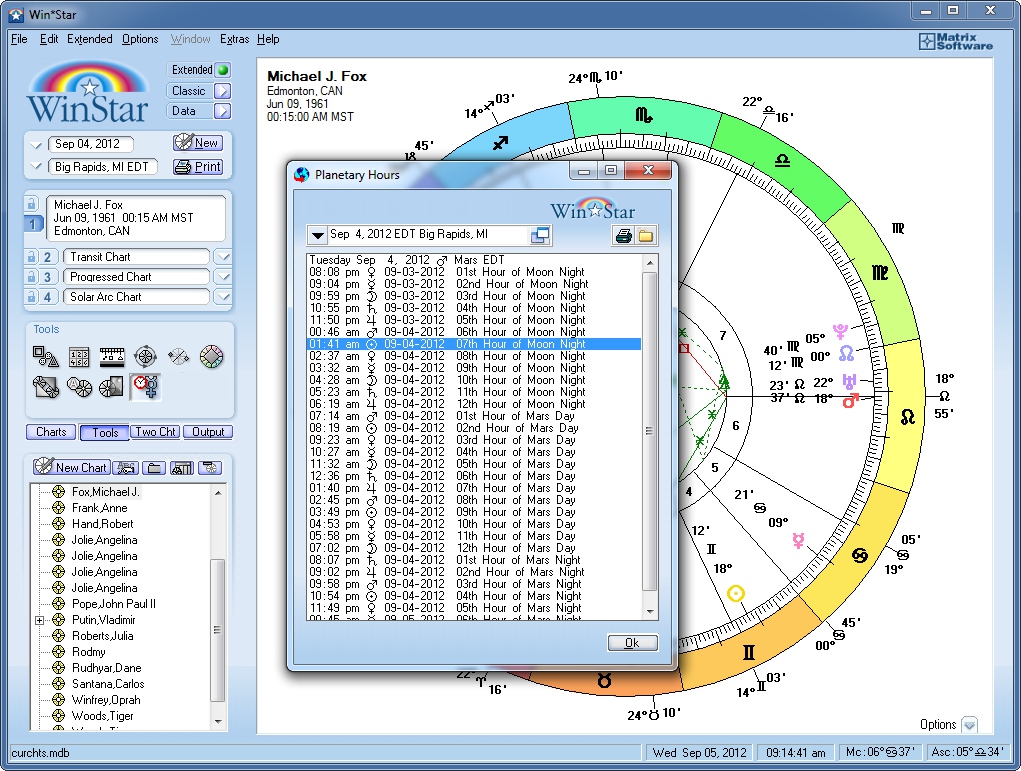Viewport: 1021px width, 771px height.
Task: Toggle the Extended green indicator
Action: click(x=223, y=70)
